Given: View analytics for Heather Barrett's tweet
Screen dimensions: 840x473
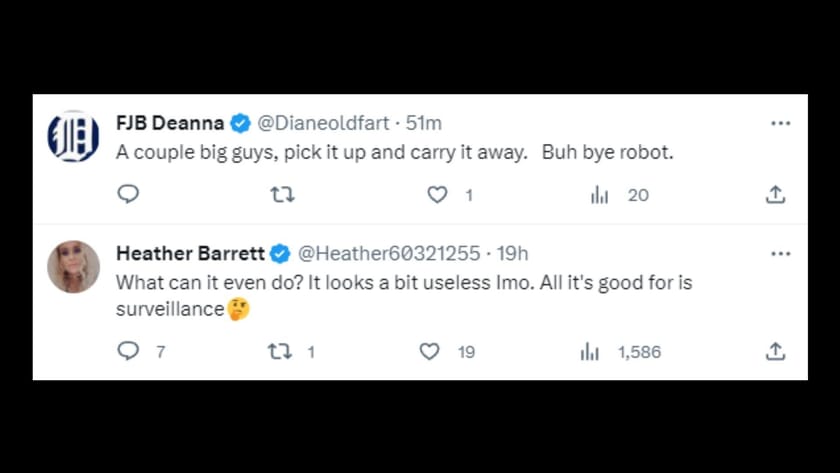Looking at the screenshot, I should tap(590, 352).
